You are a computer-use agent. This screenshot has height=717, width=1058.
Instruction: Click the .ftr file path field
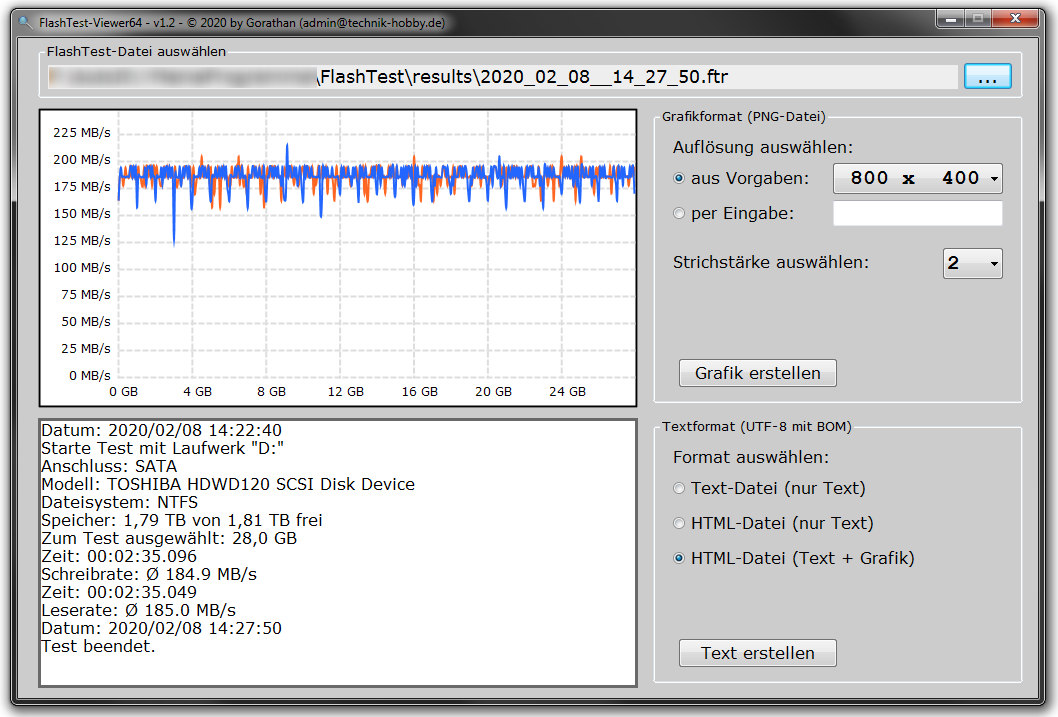tap(500, 77)
